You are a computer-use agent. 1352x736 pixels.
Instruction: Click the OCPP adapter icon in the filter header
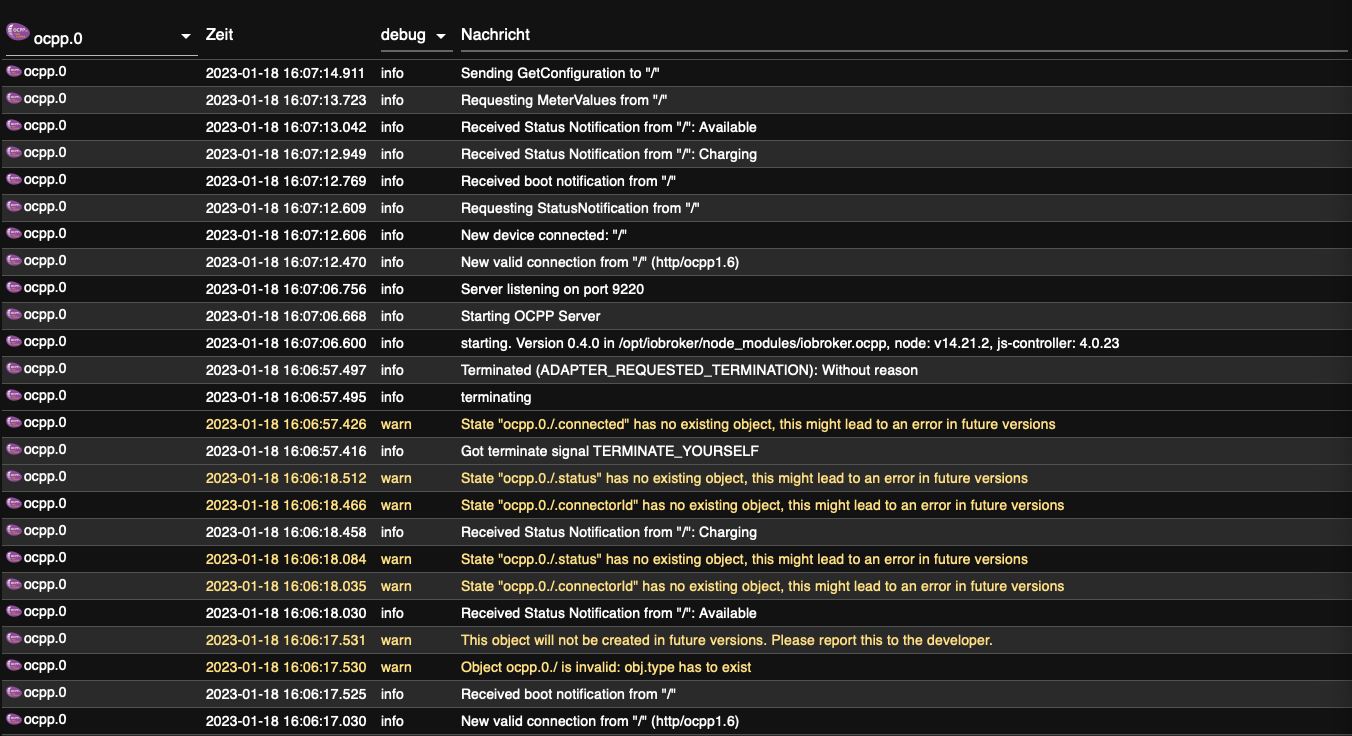point(18,32)
